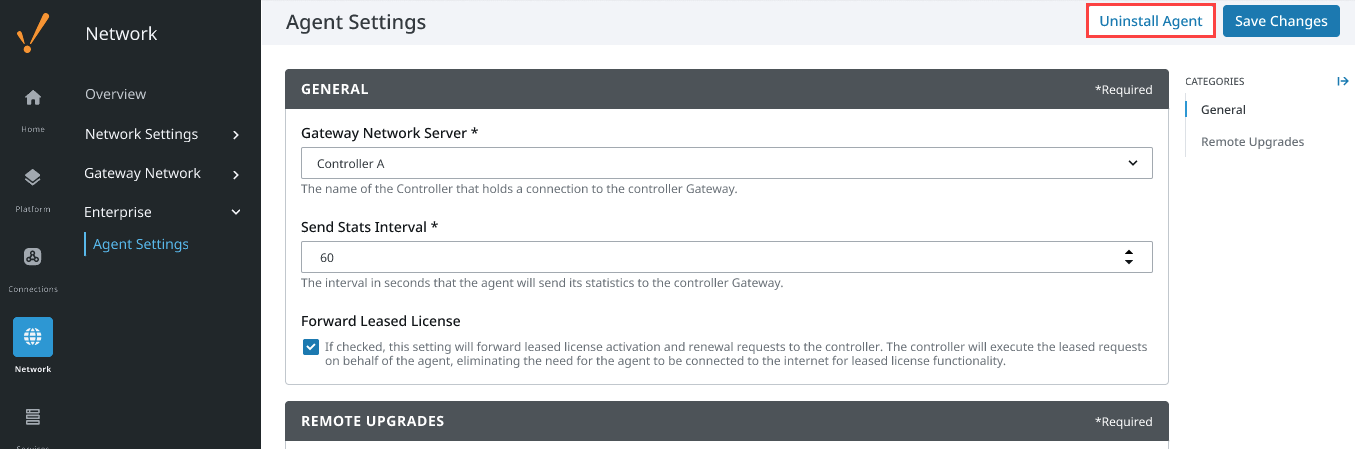Select Agent Settings in the sidebar
The height and width of the screenshot is (449, 1355).
tap(141, 244)
